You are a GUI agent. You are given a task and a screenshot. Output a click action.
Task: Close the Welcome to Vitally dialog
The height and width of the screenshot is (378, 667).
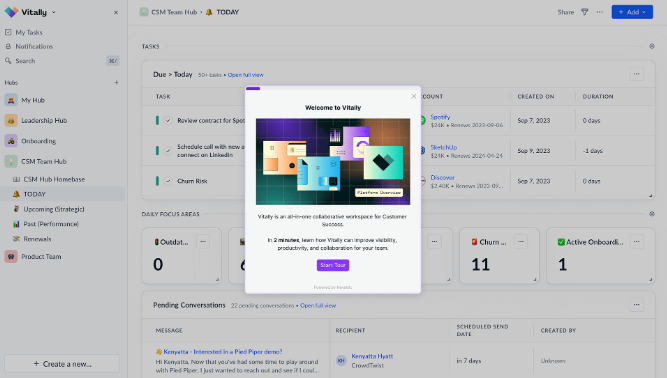point(413,97)
